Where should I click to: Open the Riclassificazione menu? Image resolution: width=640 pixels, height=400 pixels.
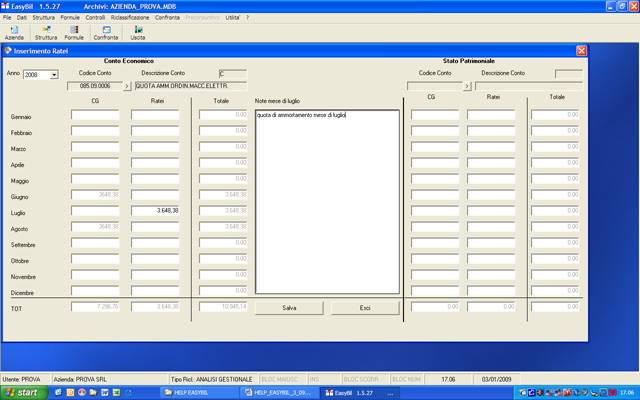pyautogui.click(x=130, y=18)
